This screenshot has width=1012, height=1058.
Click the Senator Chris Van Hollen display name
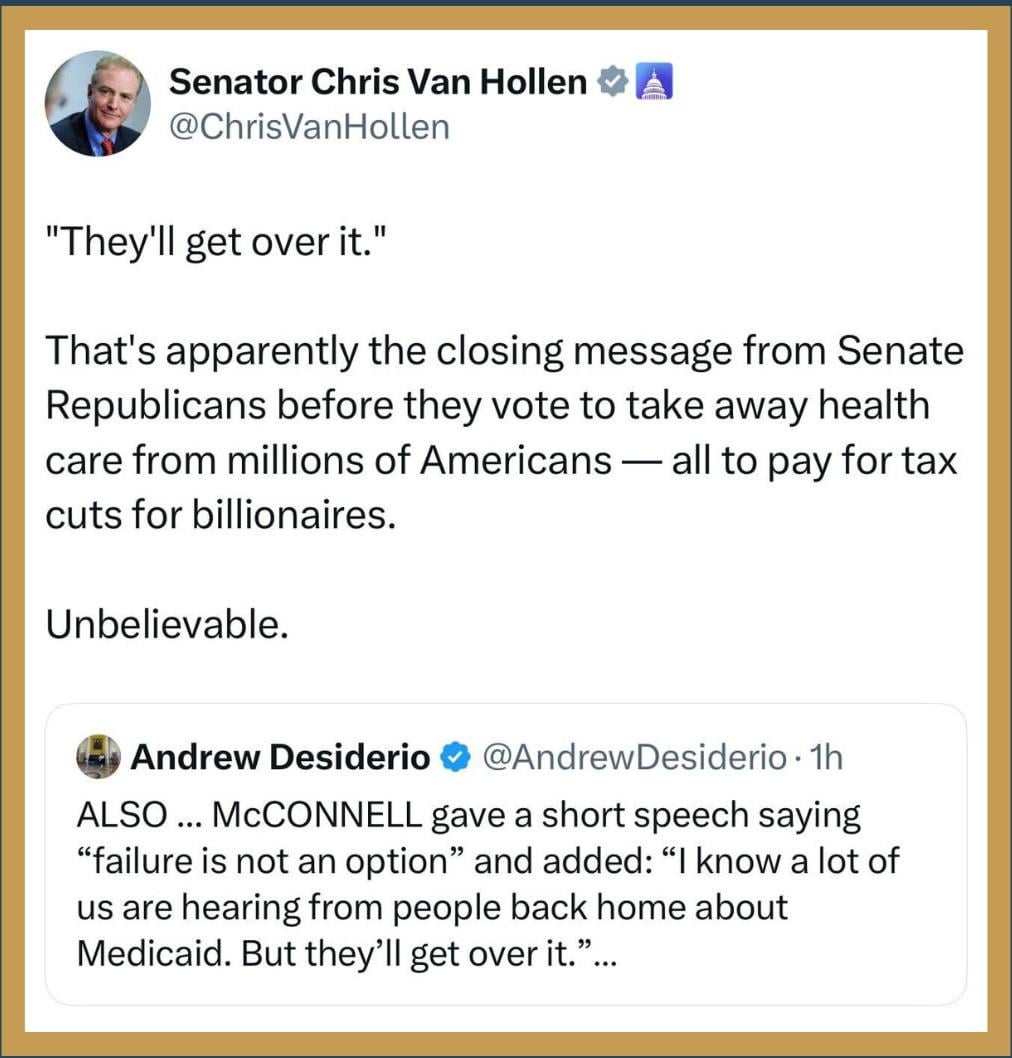pos(378,84)
